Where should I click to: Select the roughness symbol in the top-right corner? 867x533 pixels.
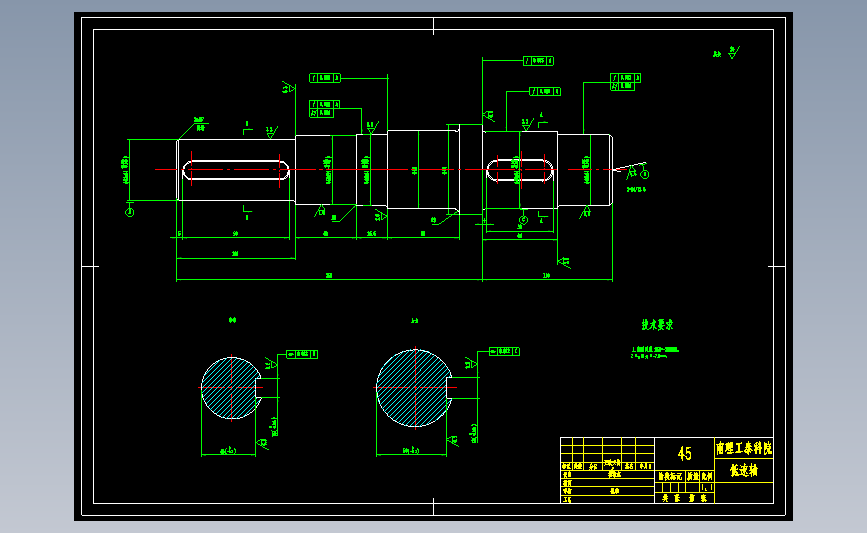[x=733, y=53]
